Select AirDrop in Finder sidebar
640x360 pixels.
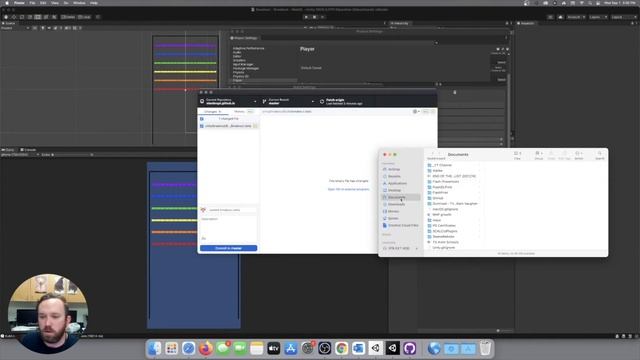pyautogui.click(x=394, y=169)
